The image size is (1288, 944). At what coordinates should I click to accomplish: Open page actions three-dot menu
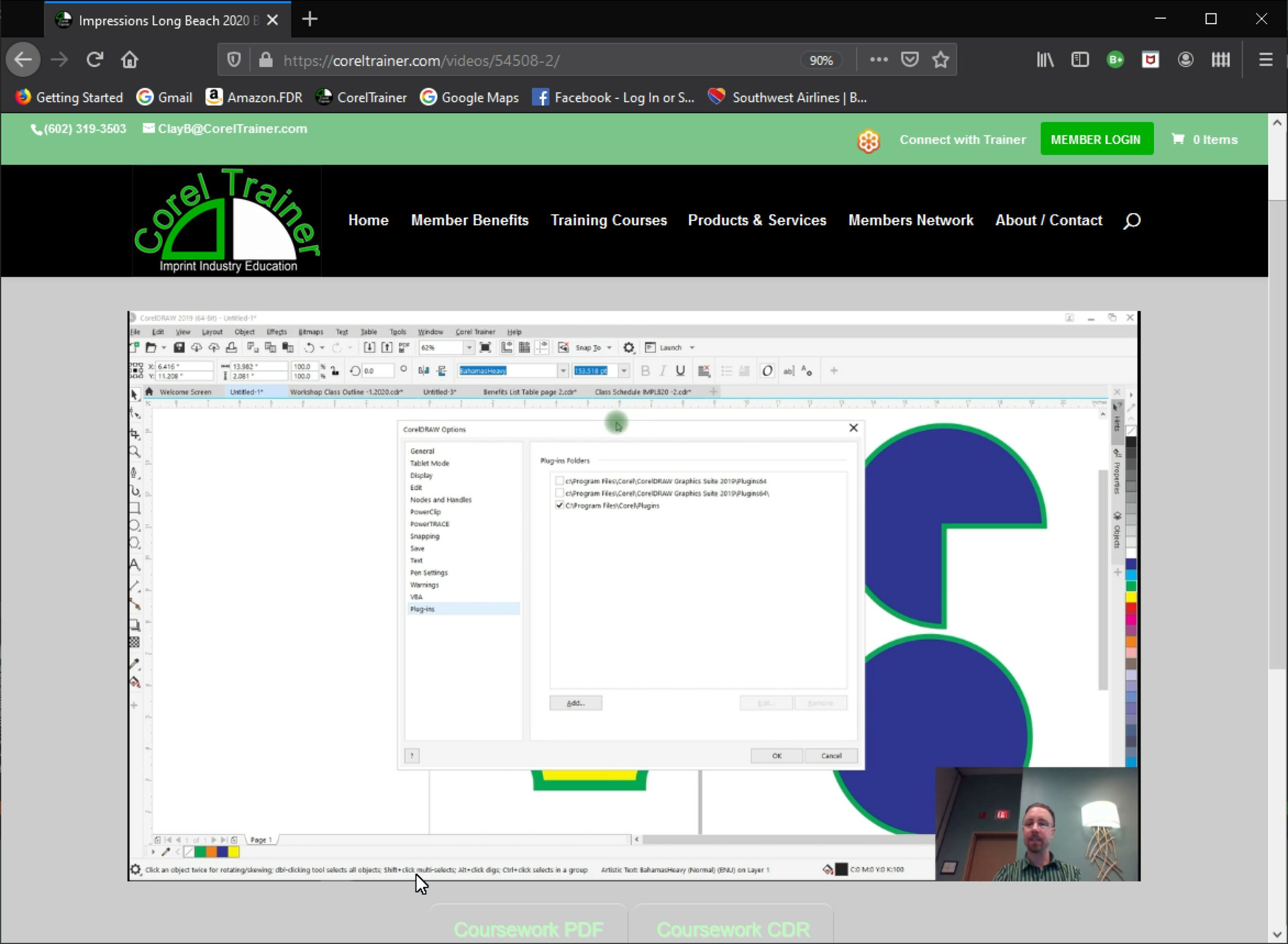click(878, 59)
